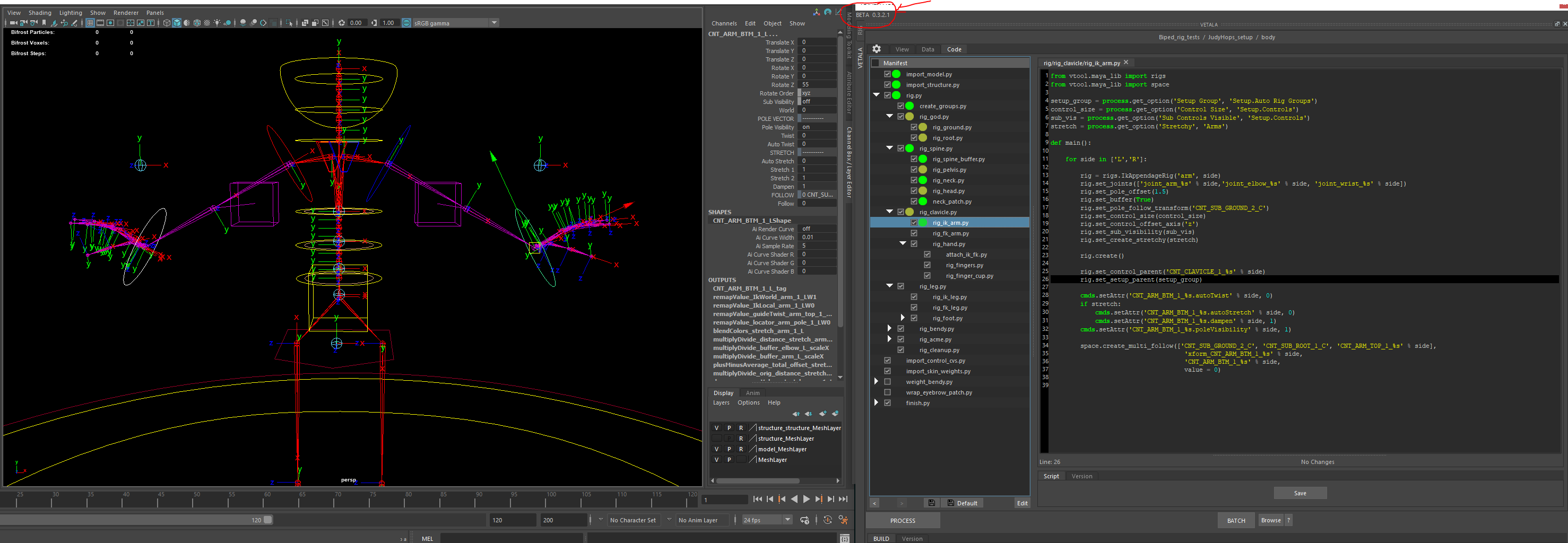The height and width of the screenshot is (543, 1568).
Task: Uncheck the rig_god.py checkbox
Action: click(901, 117)
